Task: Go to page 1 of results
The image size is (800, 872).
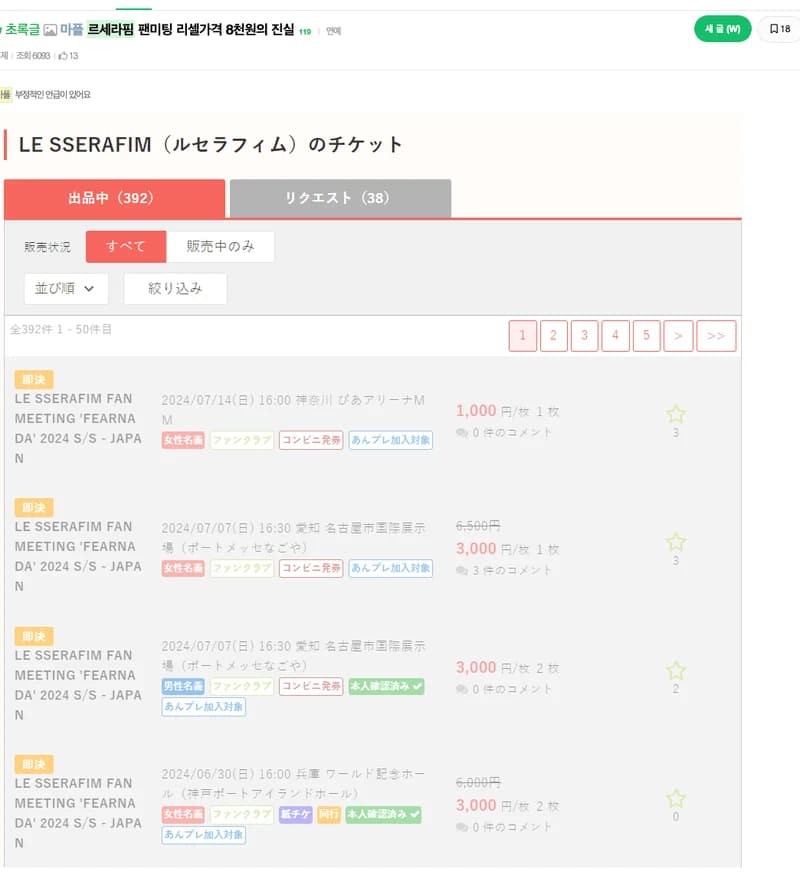Action: [x=523, y=335]
